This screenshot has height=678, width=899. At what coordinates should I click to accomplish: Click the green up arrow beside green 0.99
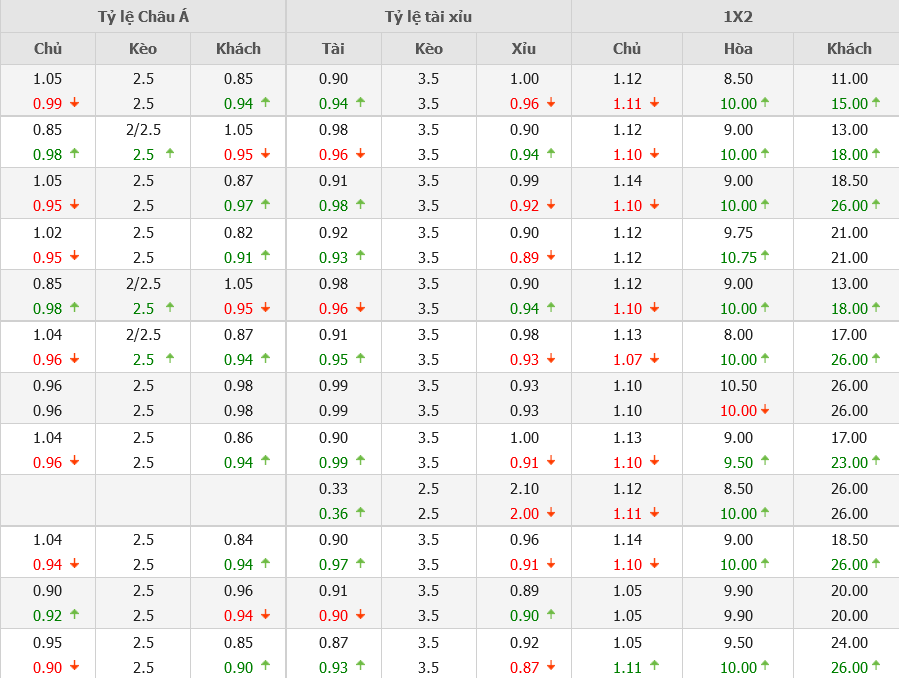coord(360,460)
